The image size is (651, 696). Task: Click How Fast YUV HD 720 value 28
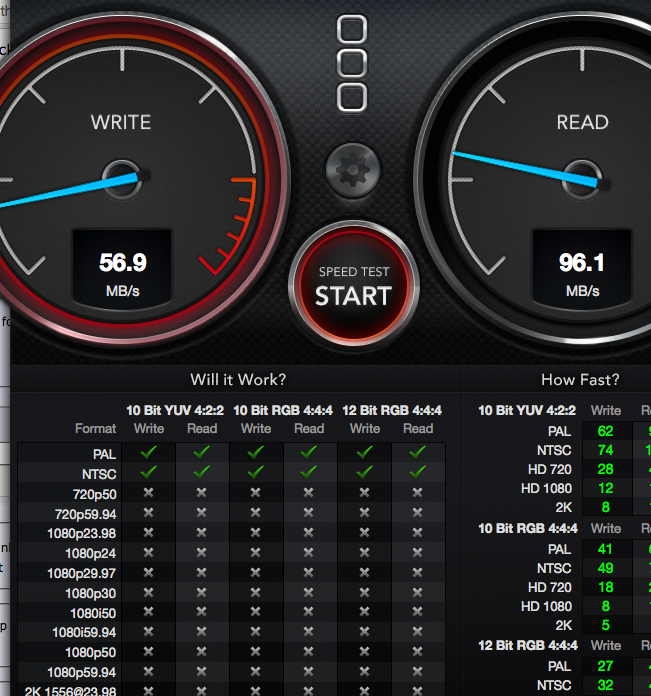pyautogui.click(x=605, y=469)
